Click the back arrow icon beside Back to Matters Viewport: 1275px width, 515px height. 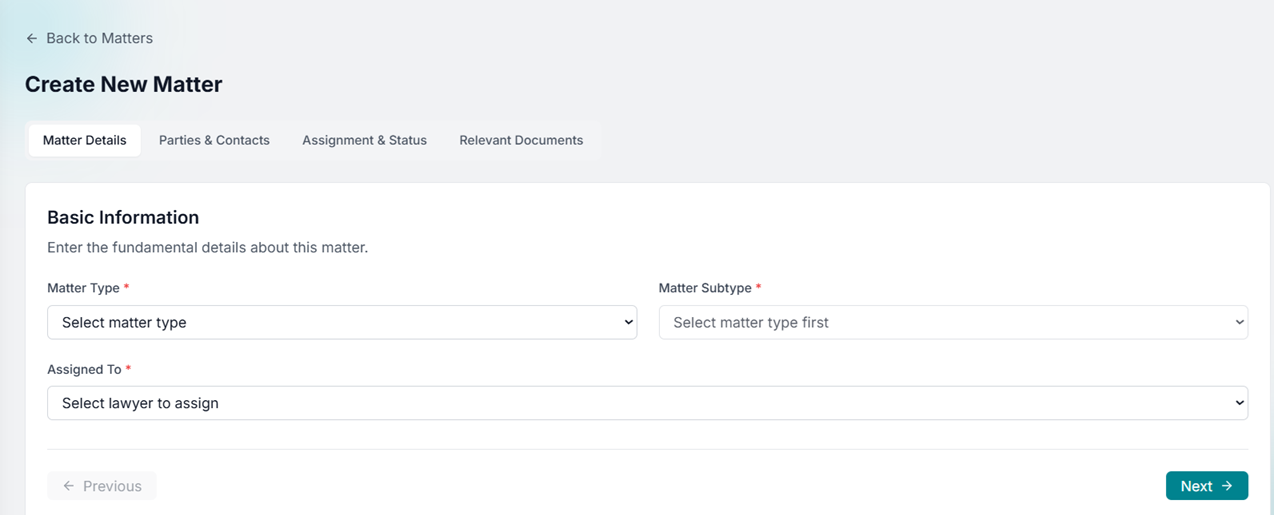(x=32, y=38)
